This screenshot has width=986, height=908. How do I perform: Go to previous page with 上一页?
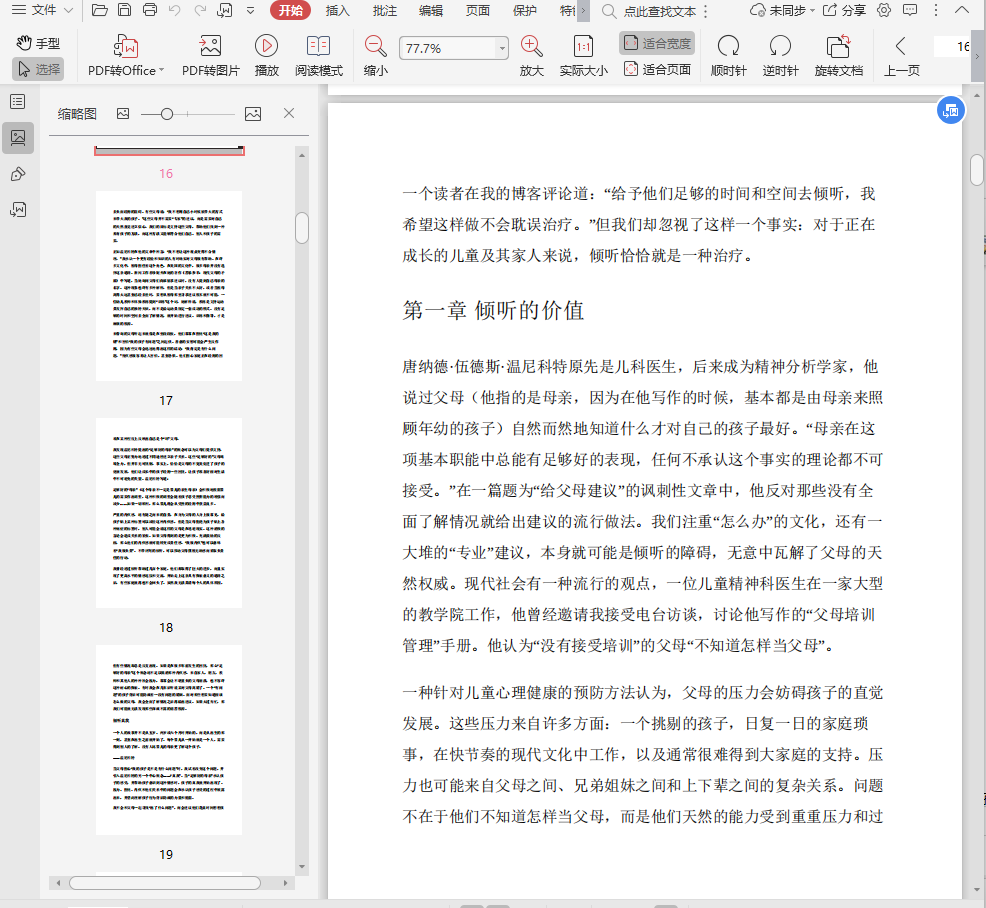901,55
